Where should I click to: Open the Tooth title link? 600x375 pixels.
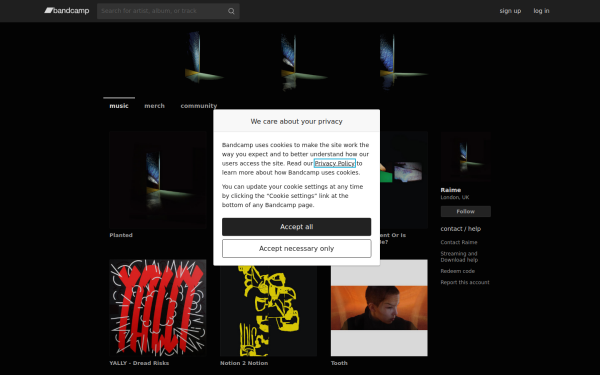(339, 363)
